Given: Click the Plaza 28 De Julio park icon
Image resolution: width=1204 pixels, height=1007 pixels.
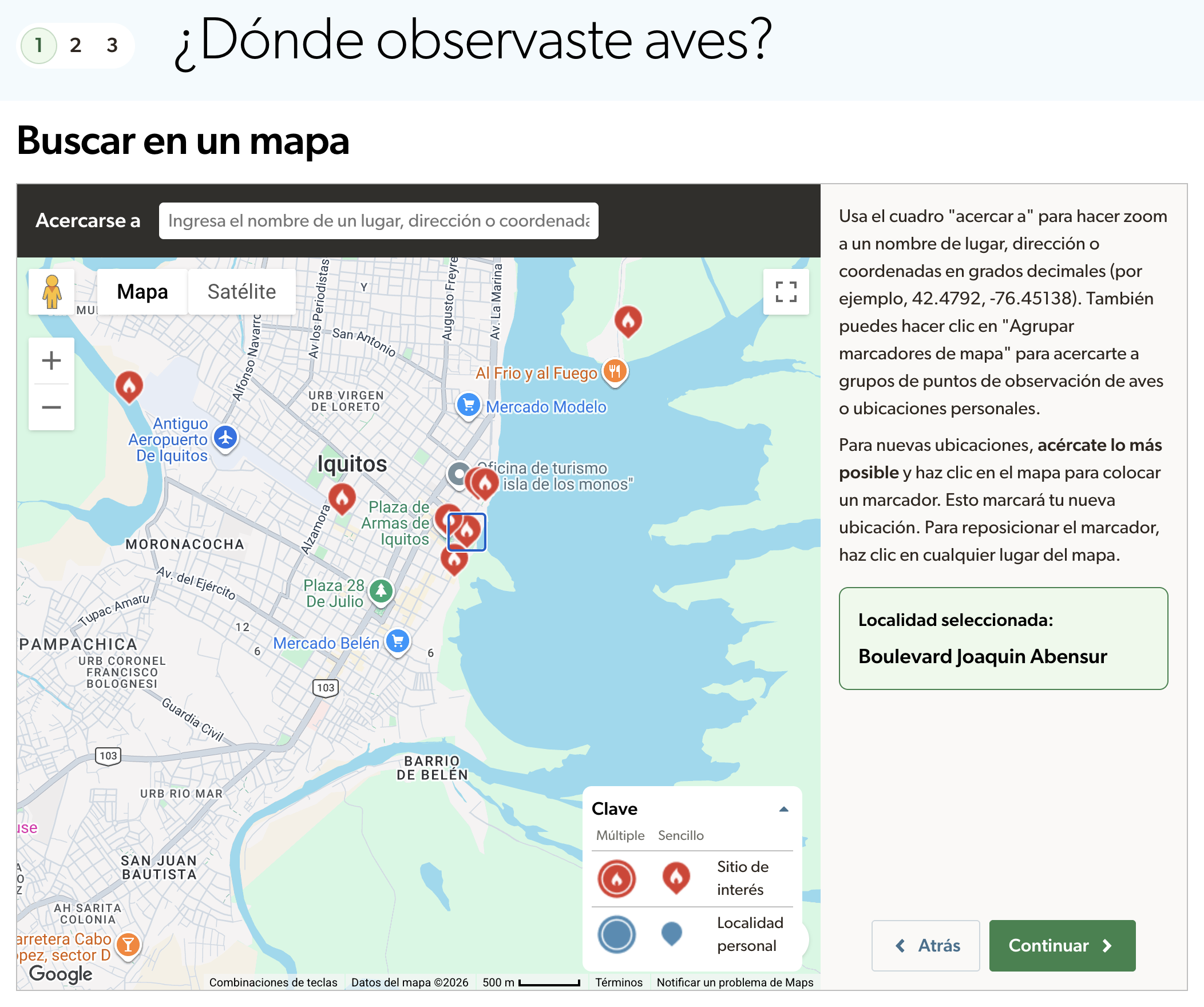Looking at the screenshot, I should [381, 592].
